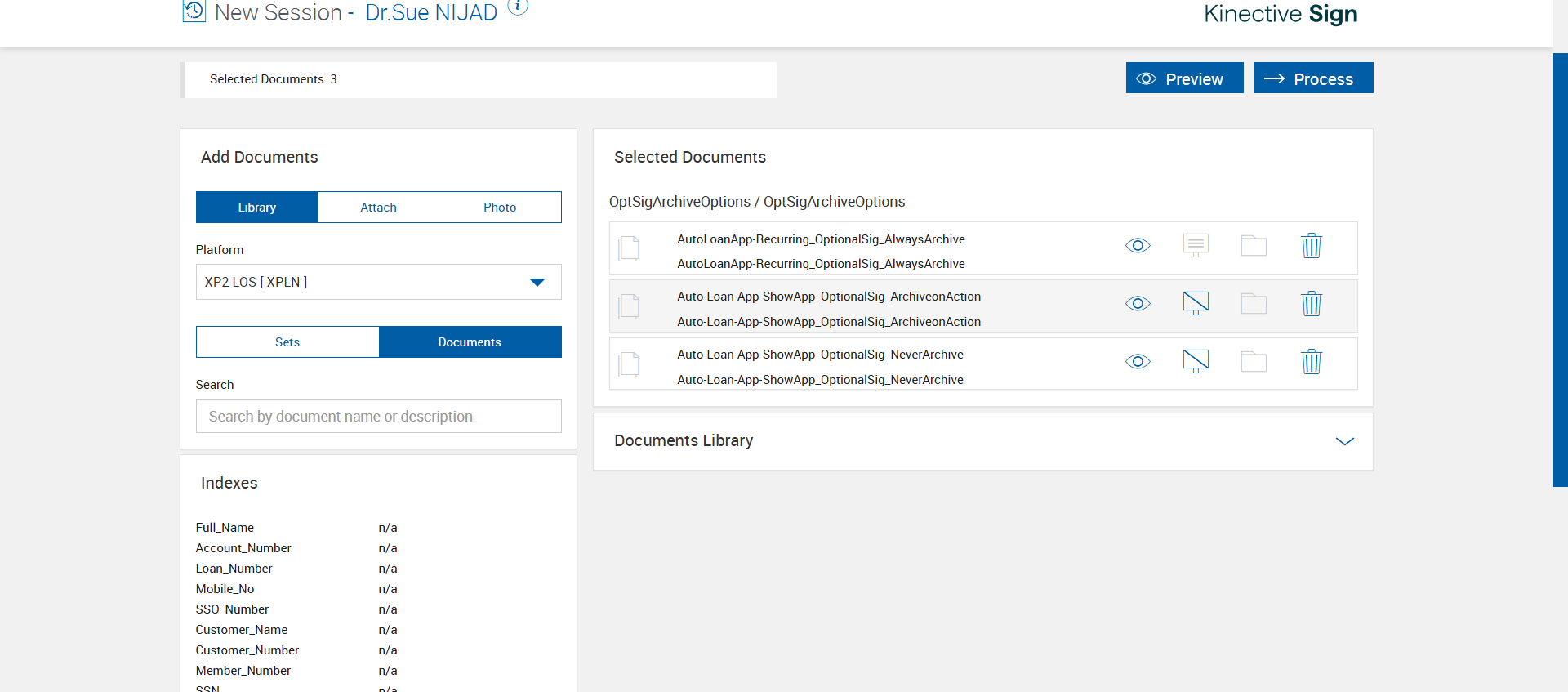Image resolution: width=1568 pixels, height=692 pixels.
Task: Click folder icon for AlwaysArchive document
Action: [x=1254, y=246]
